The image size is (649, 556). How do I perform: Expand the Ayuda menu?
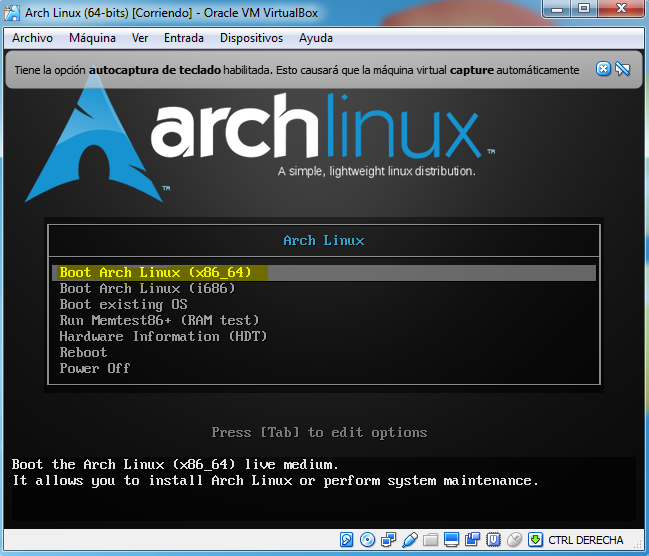[315, 38]
